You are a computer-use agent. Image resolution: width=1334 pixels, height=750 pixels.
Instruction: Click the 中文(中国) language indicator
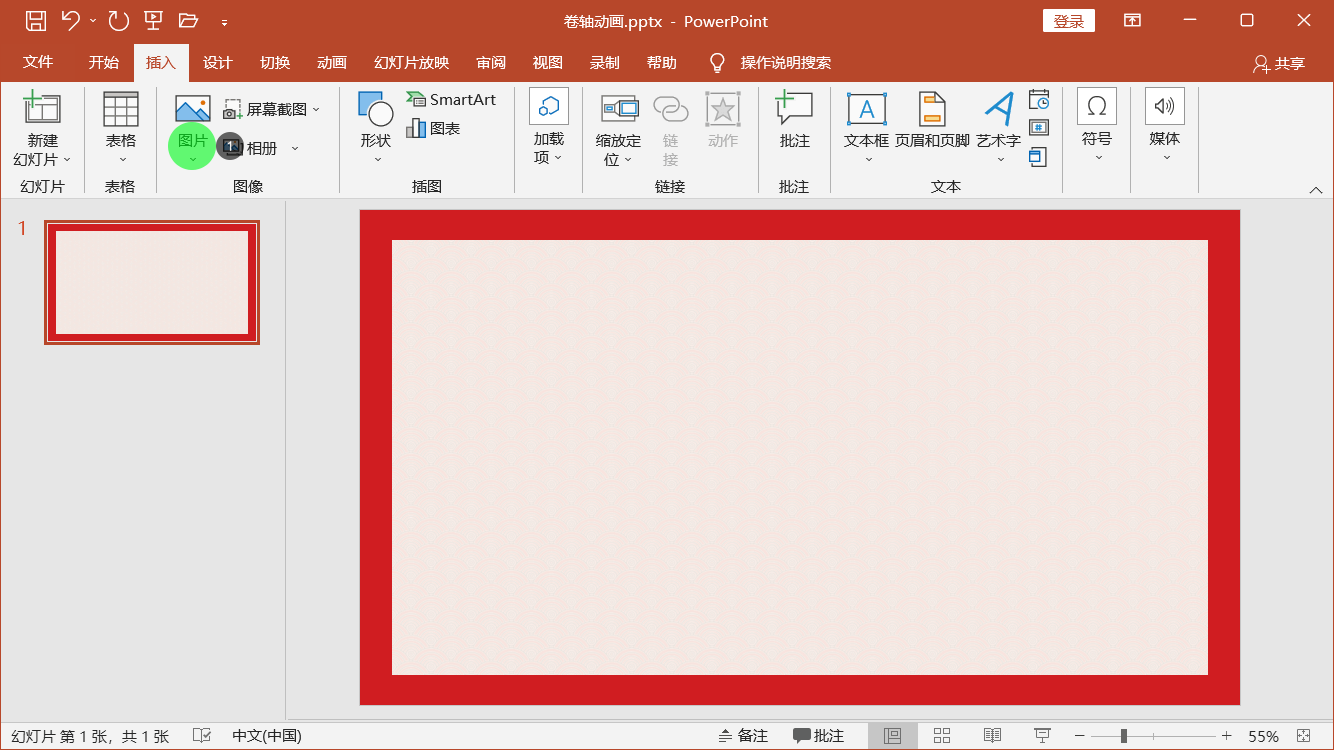[267, 736]
